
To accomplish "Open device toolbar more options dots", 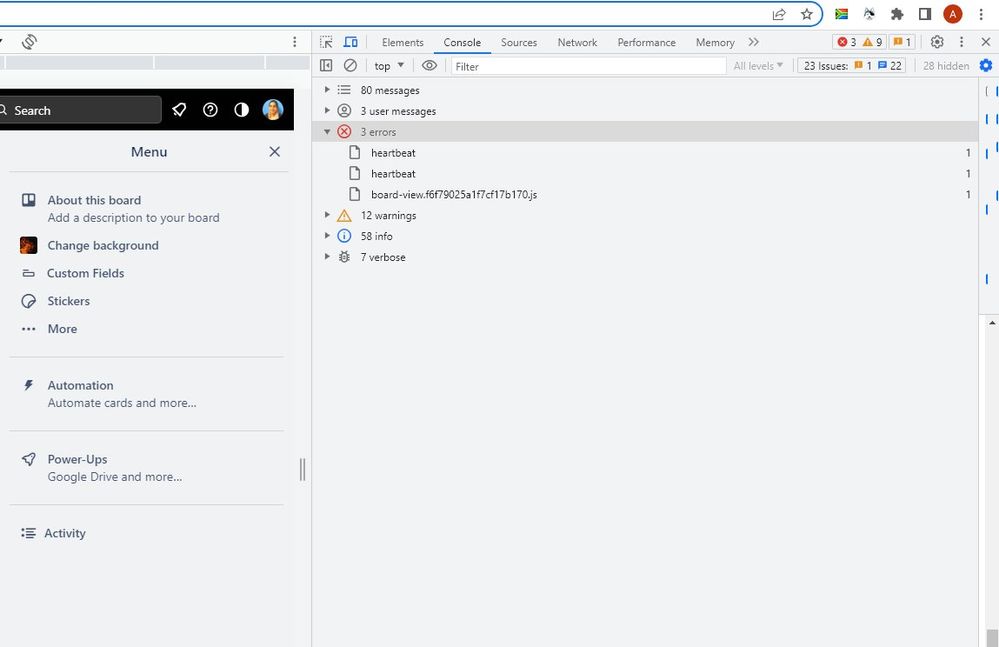I will coord(294,42).
